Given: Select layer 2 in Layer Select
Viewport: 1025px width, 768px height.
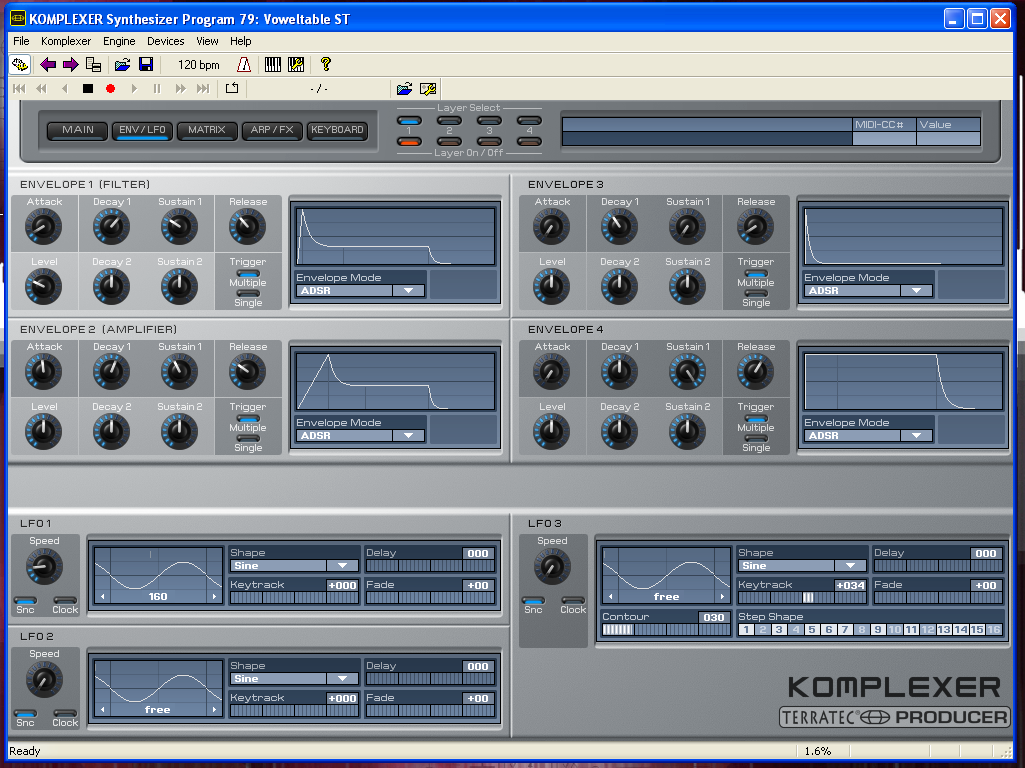Looking at the screenshot, I should pyautogui.click(x=449, y=121).
